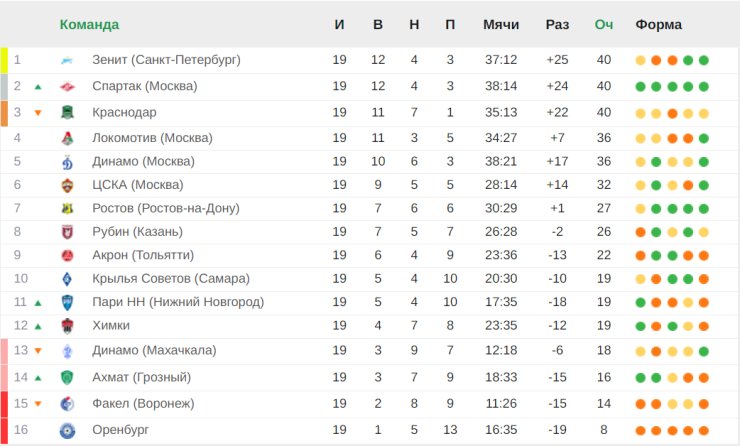Click Zenit's most recent green form dot
This screenshot has width=740, height=446.
coord(704,60)
